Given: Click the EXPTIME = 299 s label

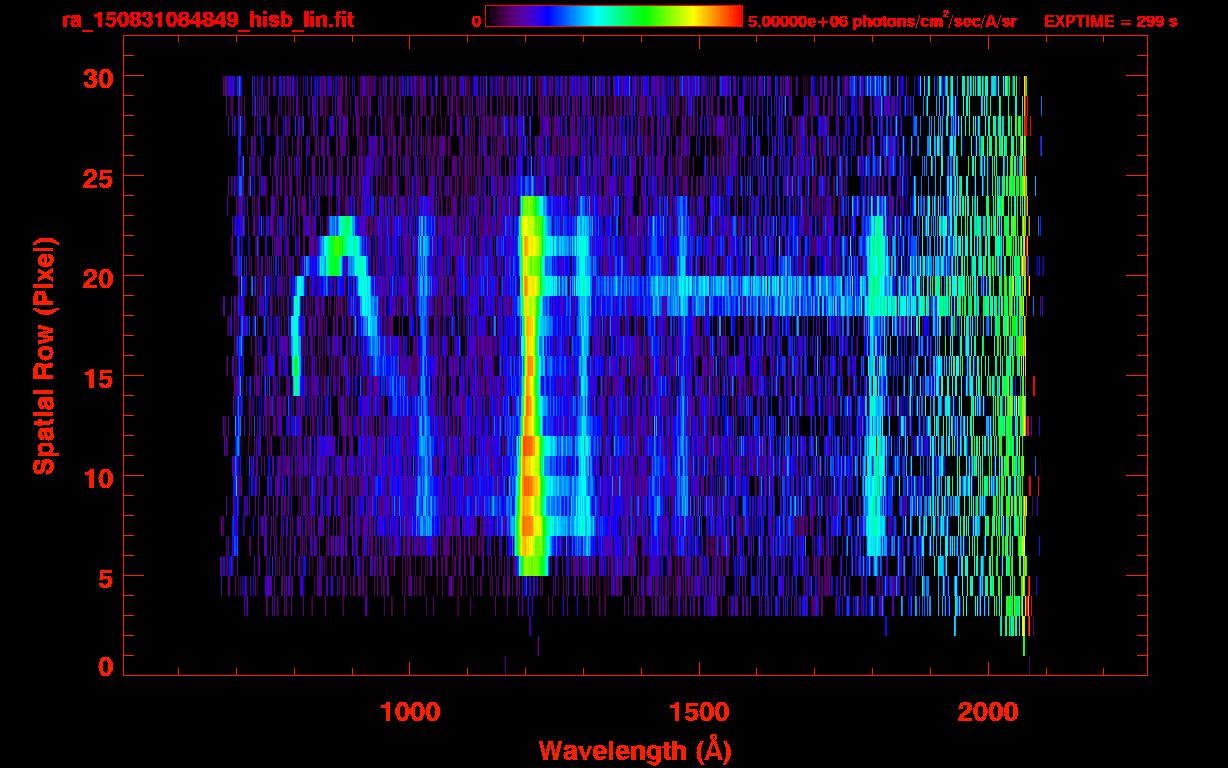Looking at the screenshot, I should pyautogui.click(x=1110, y=21).
